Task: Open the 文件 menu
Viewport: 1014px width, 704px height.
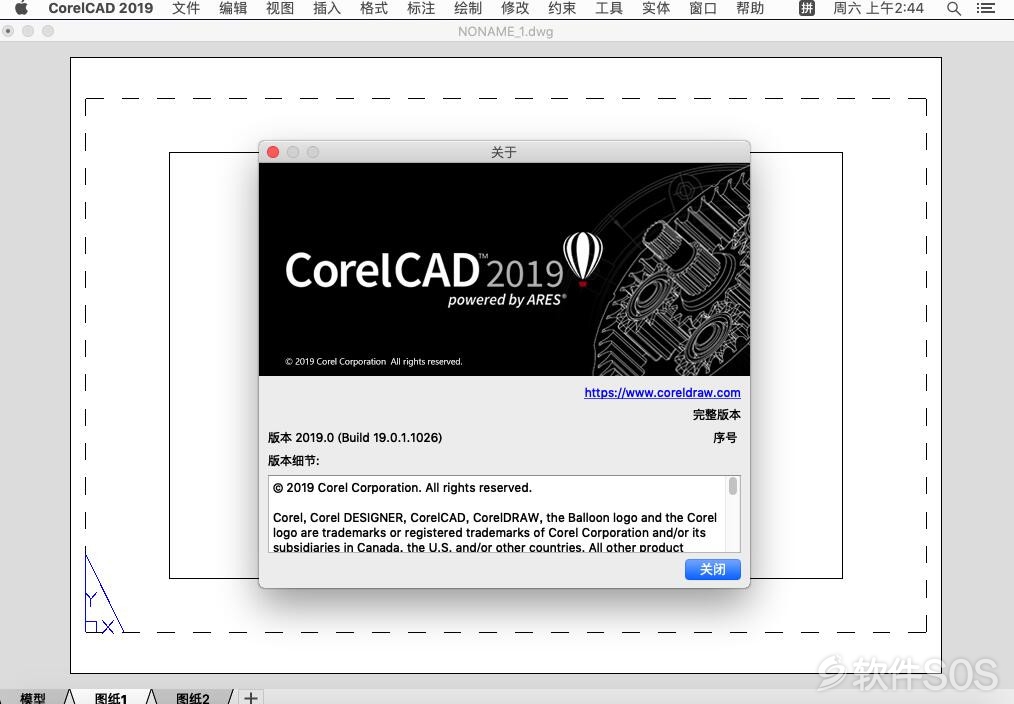Action: (186, 8)
